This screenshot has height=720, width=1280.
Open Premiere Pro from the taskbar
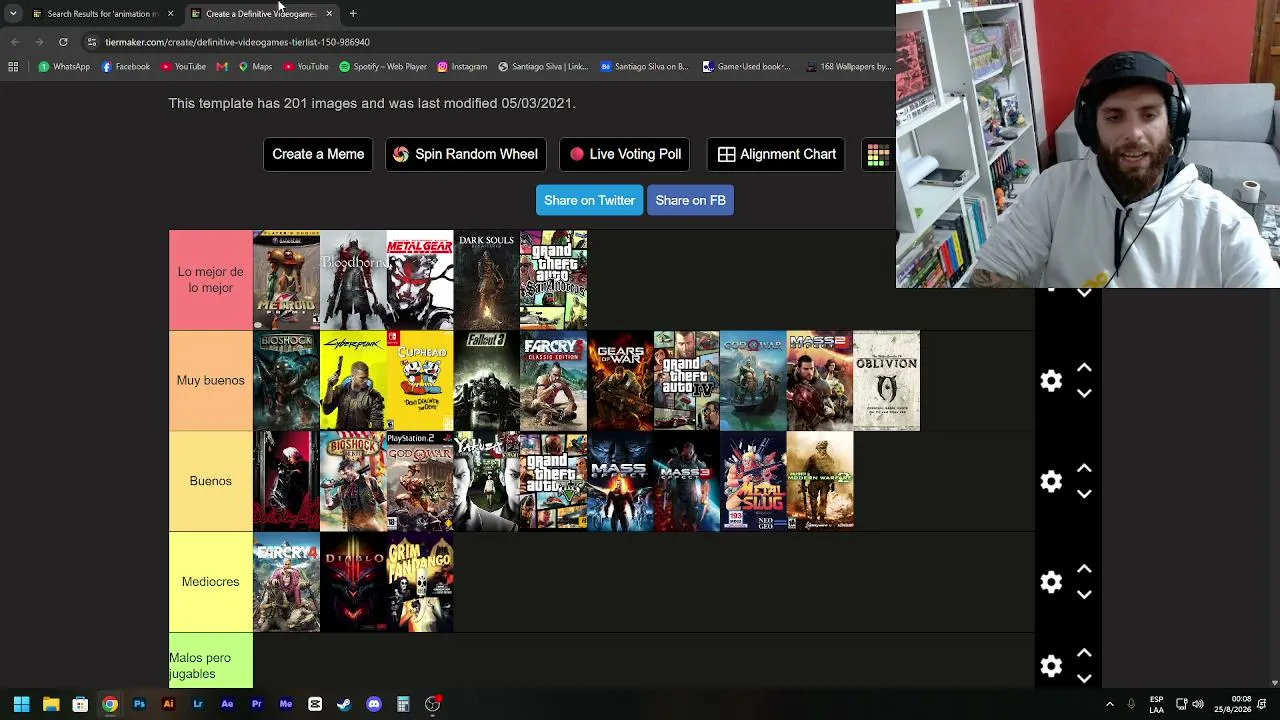[256, 704]
